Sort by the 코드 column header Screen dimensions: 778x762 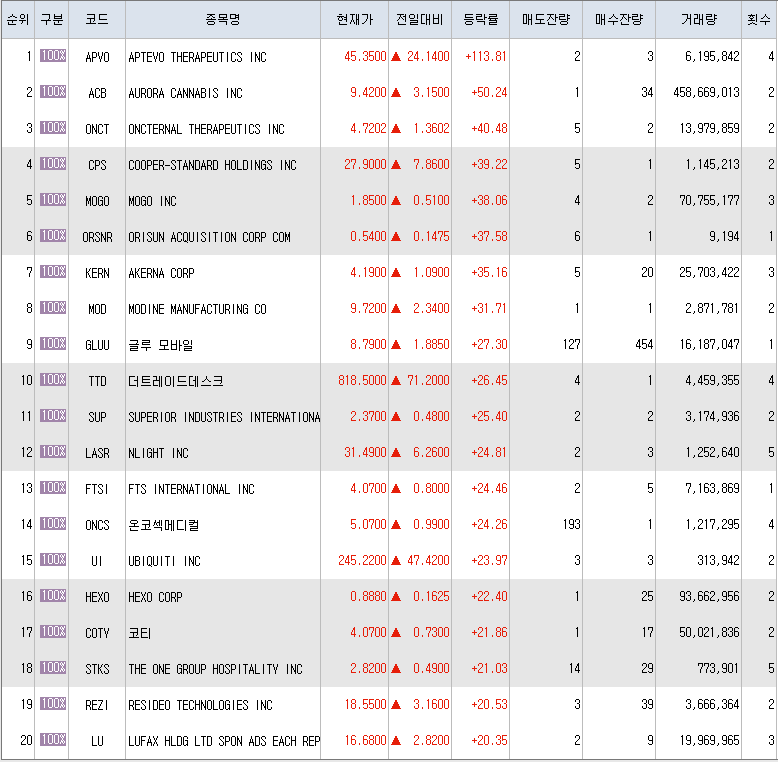pos(97,19)
